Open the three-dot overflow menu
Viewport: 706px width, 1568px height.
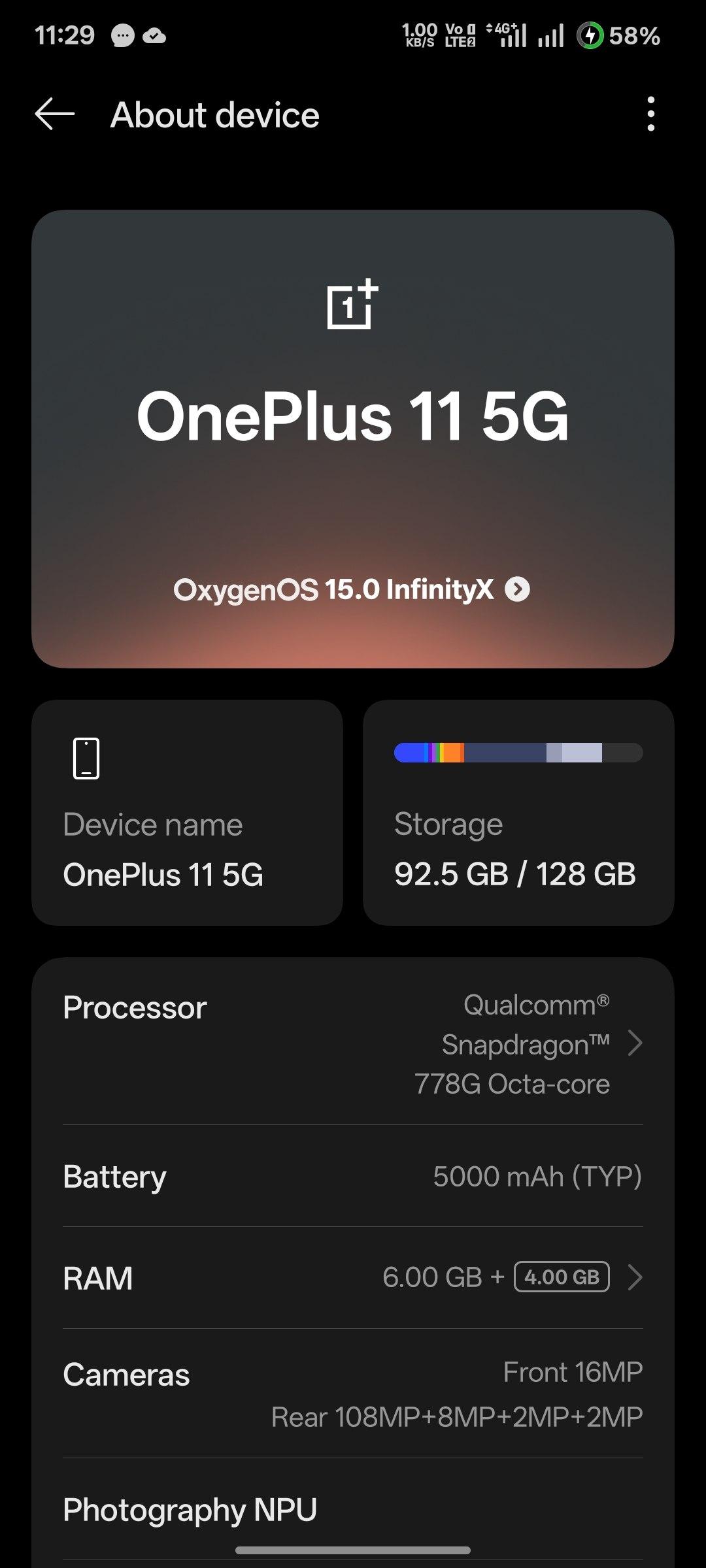[x=650, y=114]
